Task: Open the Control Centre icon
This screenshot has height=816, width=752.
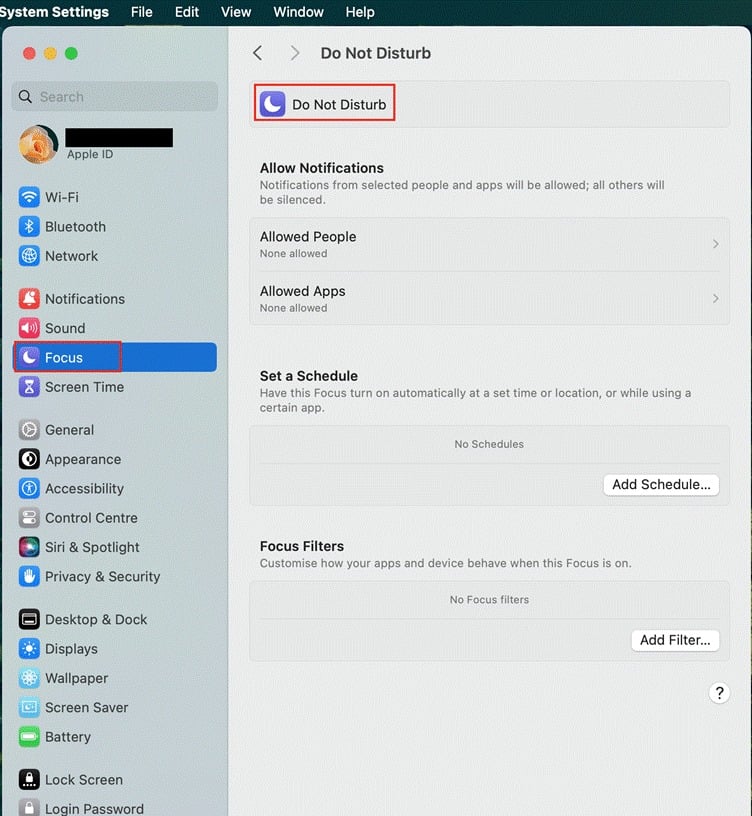Action: point(29,518)
